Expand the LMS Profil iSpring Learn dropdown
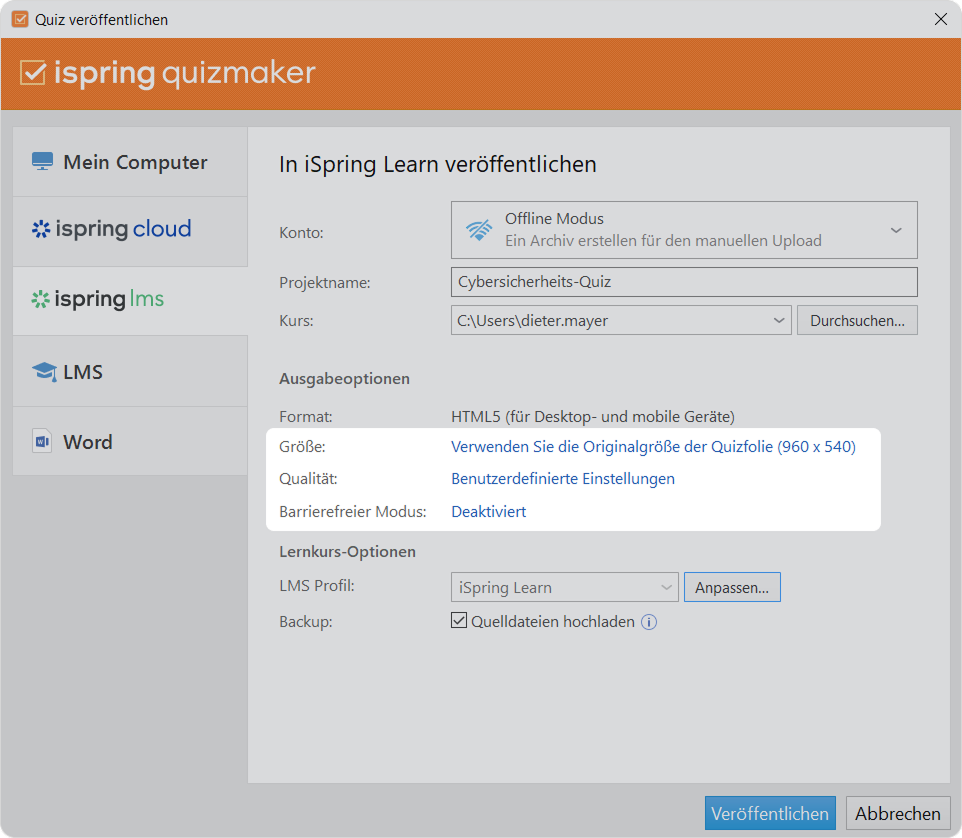 coord(667,587)
